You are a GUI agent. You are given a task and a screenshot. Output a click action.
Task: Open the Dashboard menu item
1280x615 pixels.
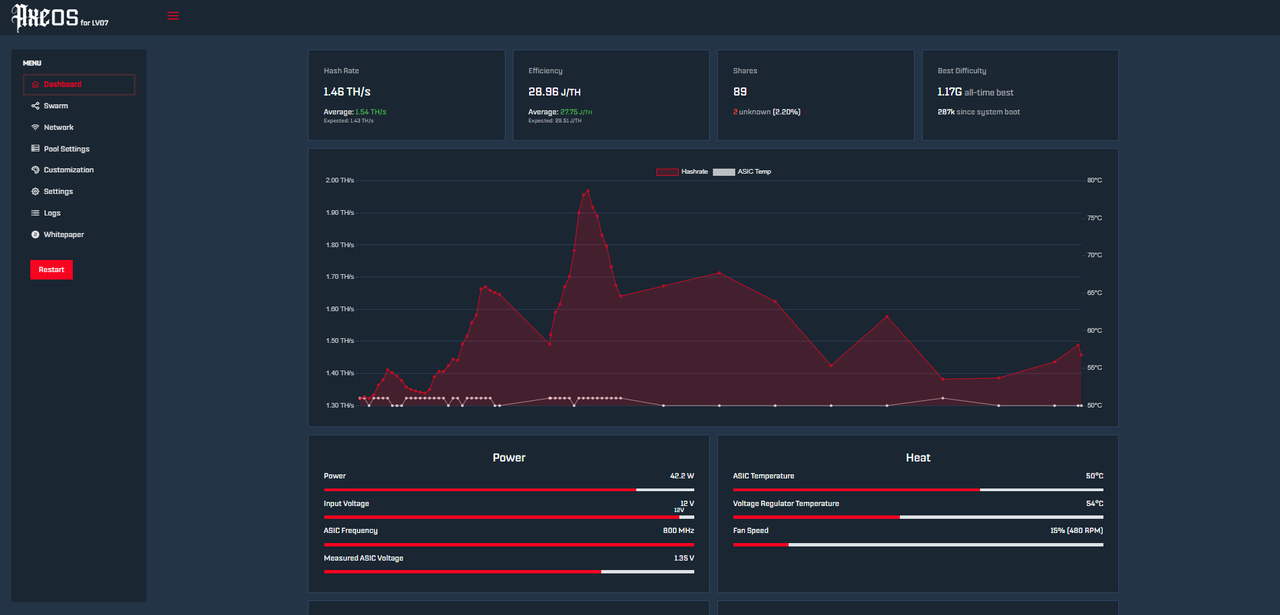coord(79,85)
